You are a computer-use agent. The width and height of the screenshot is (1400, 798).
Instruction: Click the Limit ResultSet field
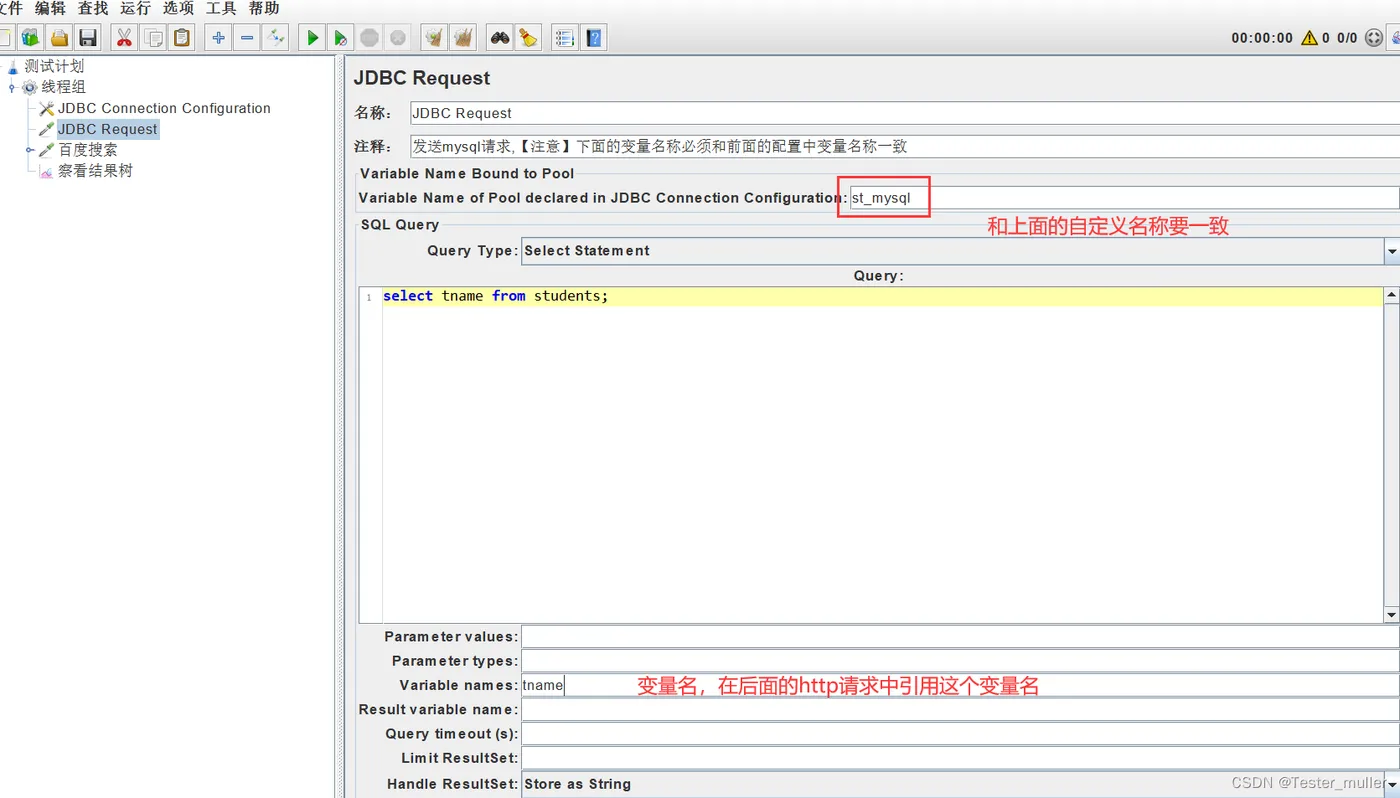click(961, 758)
